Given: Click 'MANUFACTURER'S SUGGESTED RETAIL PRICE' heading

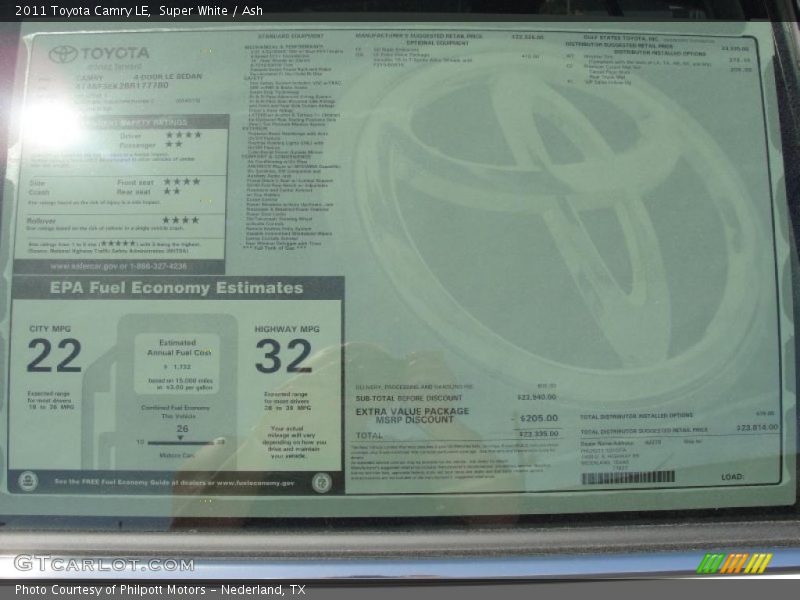Looking at the screenshot, I should (418, 36).
